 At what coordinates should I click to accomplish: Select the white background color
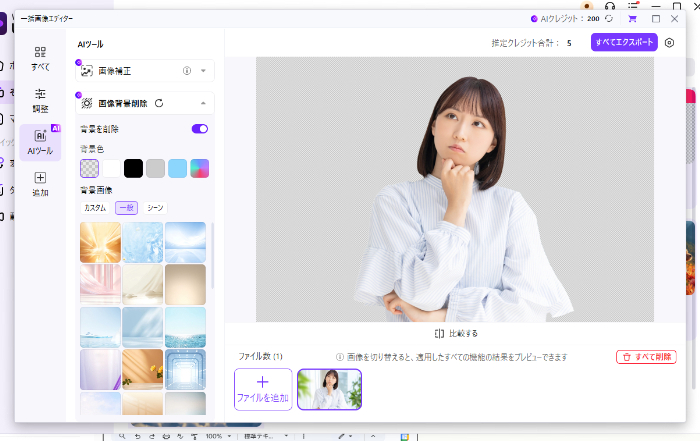[x=112, y=169]
